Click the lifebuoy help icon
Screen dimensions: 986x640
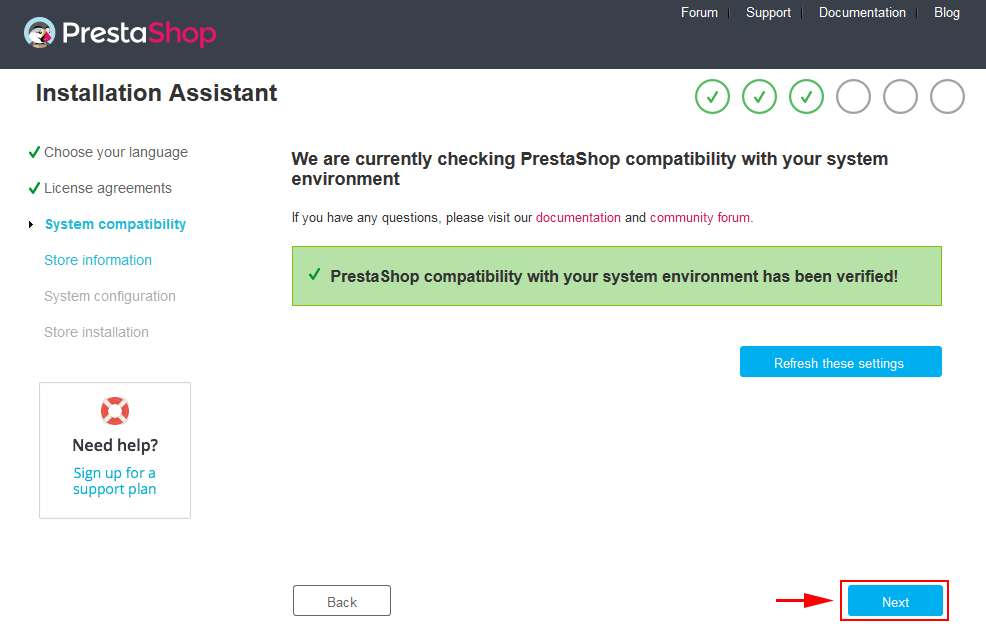coord(115,411)
